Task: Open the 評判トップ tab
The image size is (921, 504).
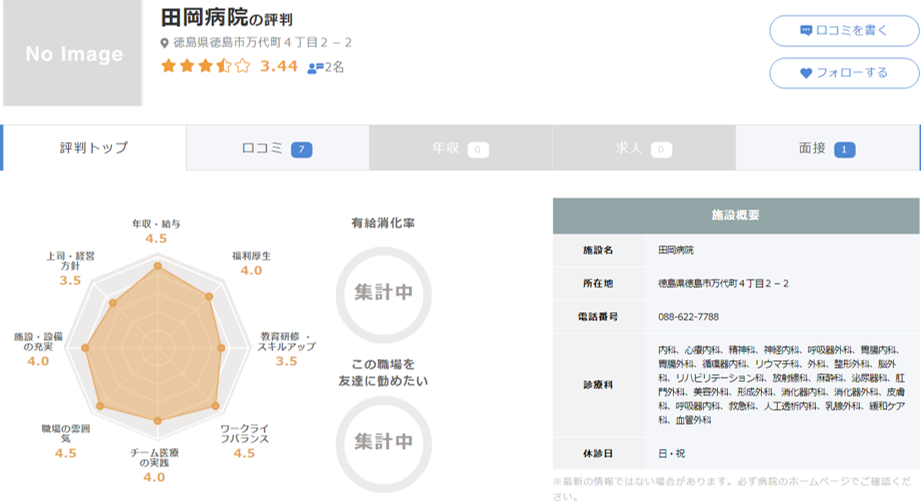Action: (x=94, y=148)
